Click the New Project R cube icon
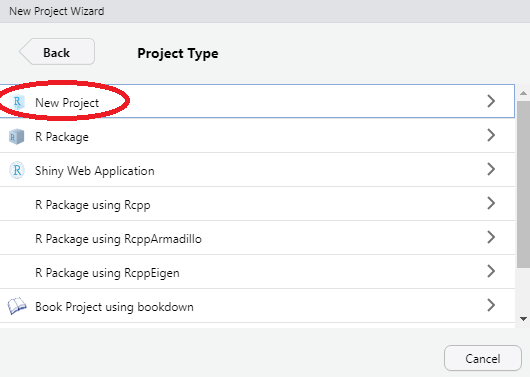530x377 pixels. pos(17,102)
